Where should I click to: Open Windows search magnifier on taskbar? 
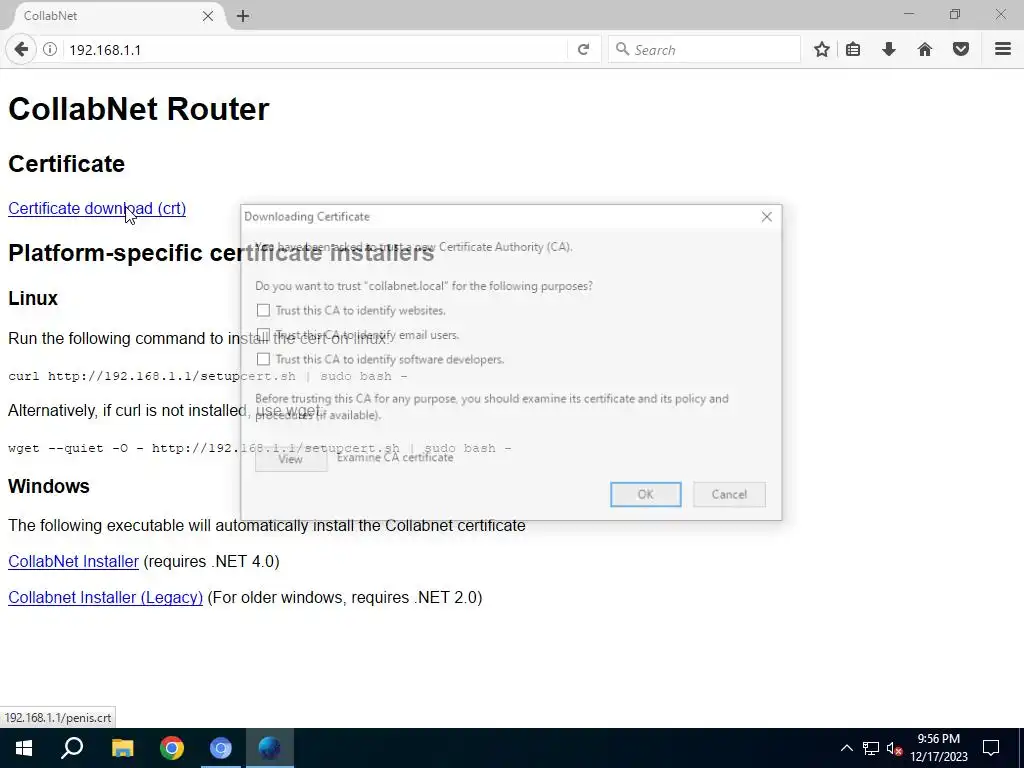pyautogui.click(x=72, y=748)
